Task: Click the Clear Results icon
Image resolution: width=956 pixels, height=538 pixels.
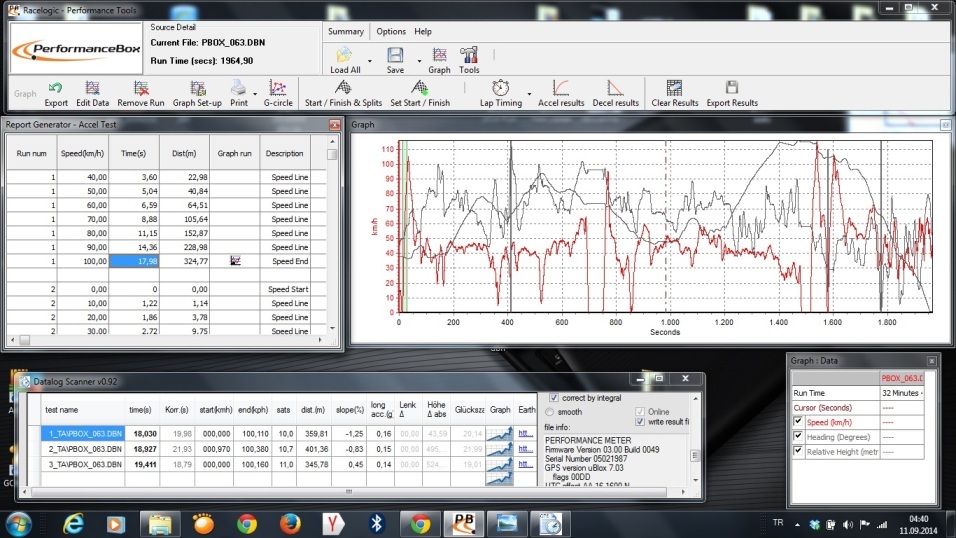Action: click(x=674, y=89)
